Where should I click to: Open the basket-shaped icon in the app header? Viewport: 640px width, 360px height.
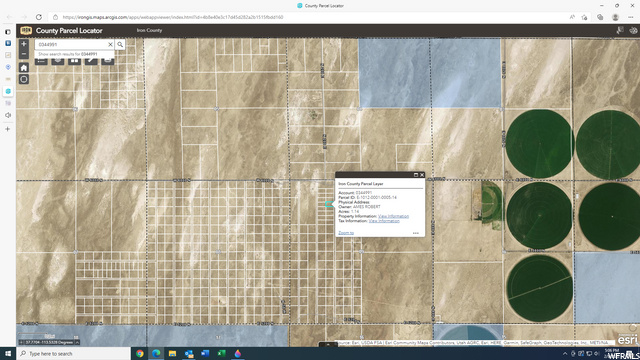point(633,31)
